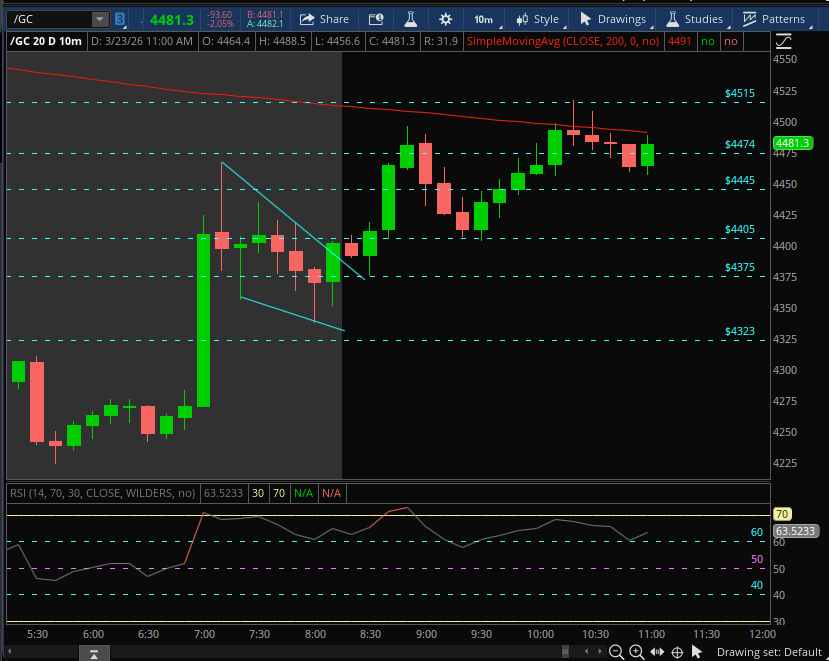Select the large green 7:00 breakout candle
Image resolution: width=829 pixels, height=661 pixels.
[x=204, y=320]
